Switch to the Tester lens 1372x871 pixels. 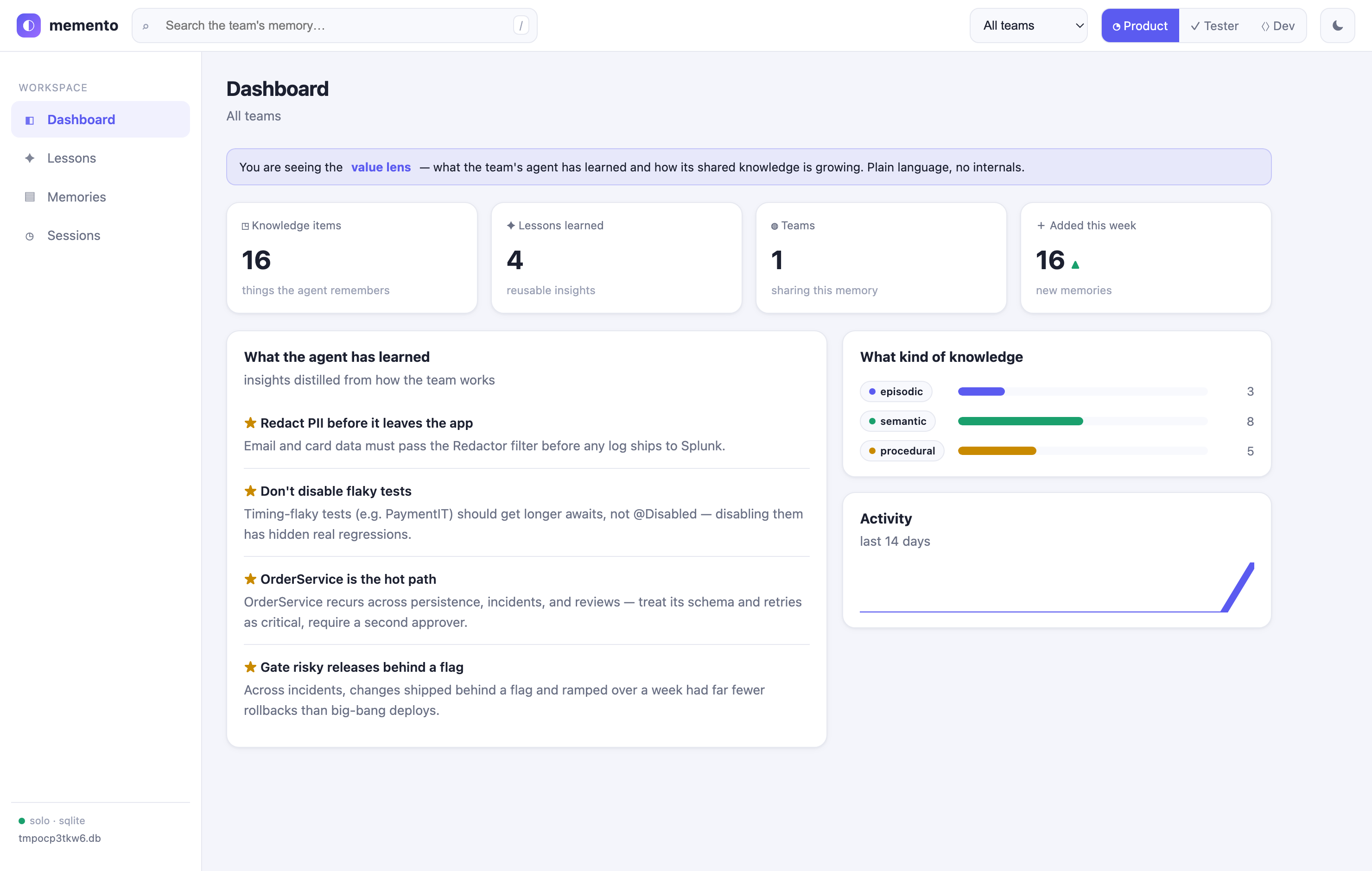[x=1214, y=25]
